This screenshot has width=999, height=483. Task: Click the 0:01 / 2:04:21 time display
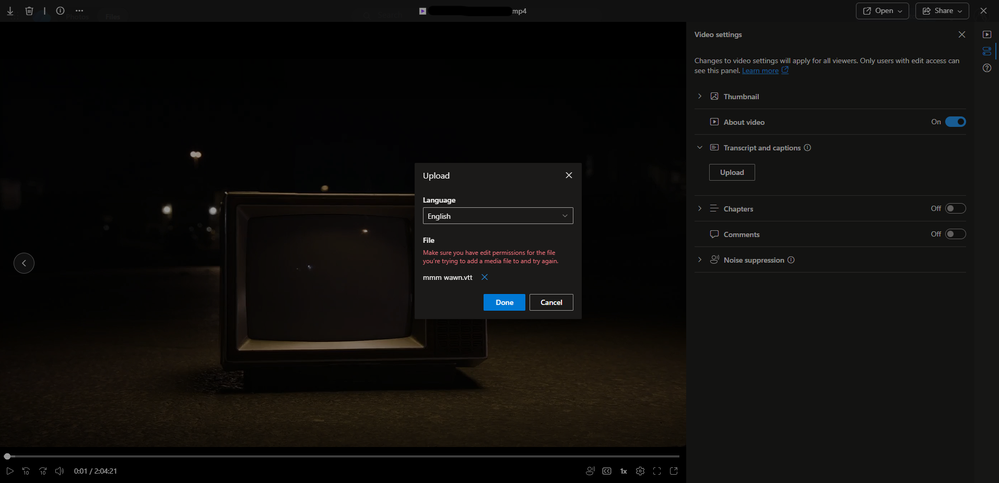click(95, 471)
